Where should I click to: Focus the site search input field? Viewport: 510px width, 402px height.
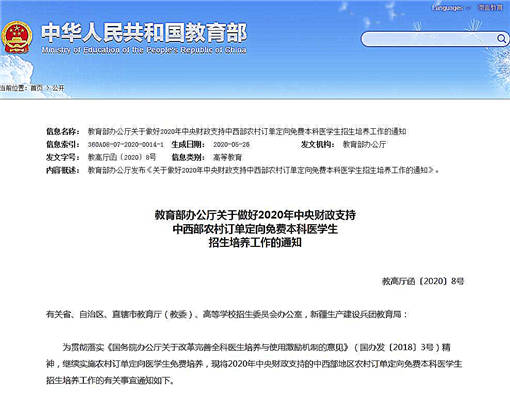tap(429, 39)
